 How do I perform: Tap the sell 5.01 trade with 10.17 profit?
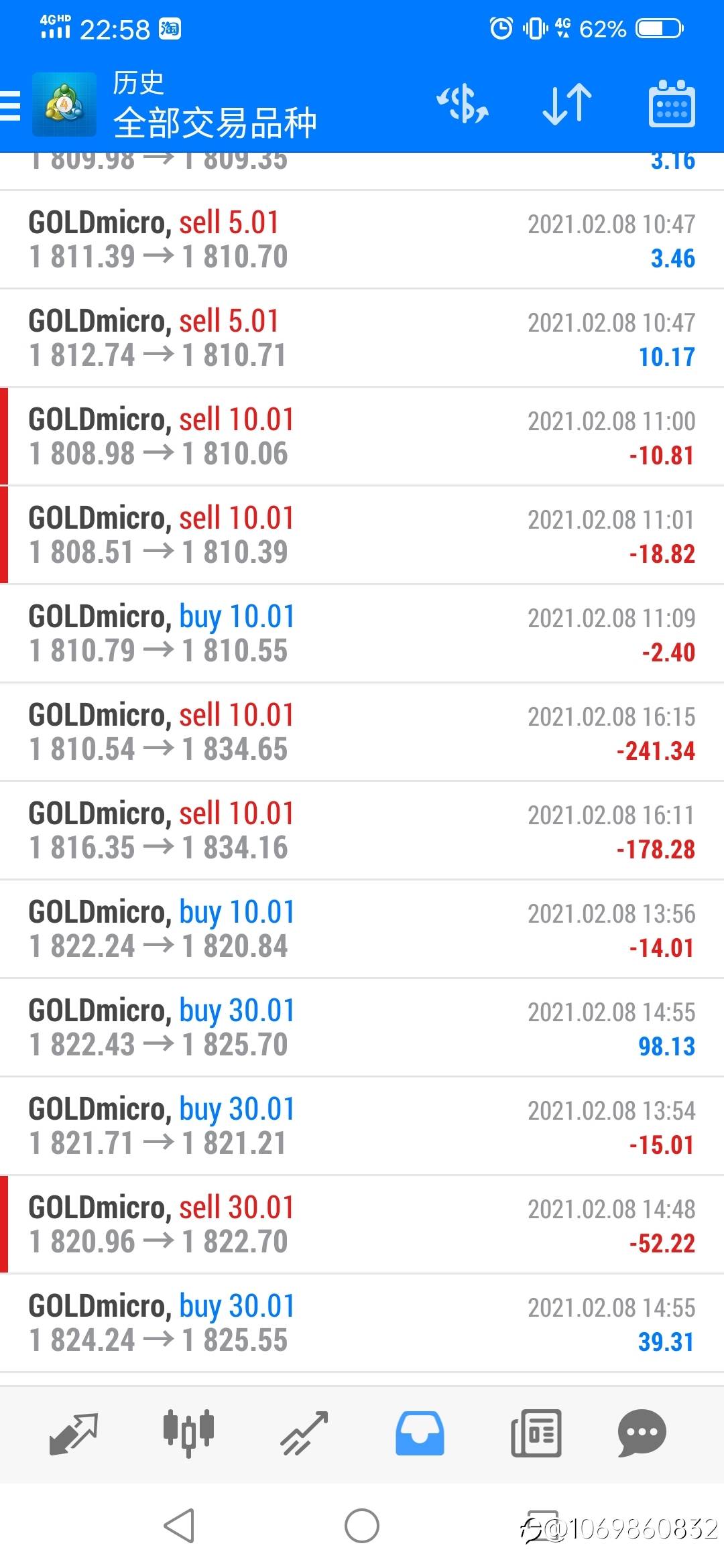362,338
